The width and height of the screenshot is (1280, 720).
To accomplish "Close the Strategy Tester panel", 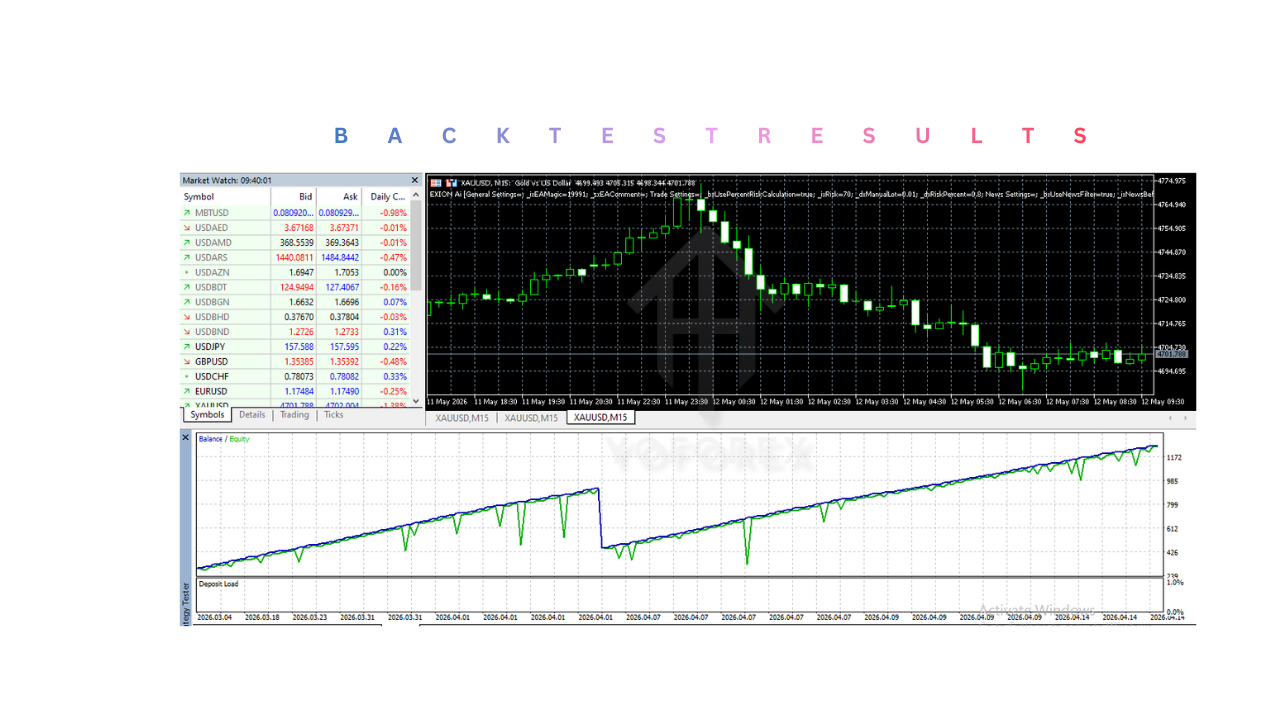I will click(185, 438).
